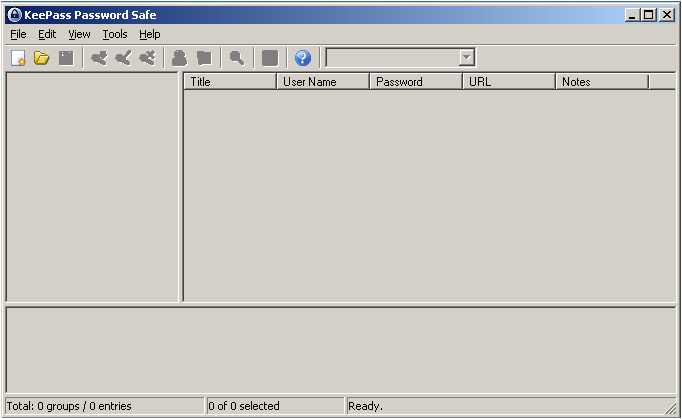Sort by the Notes column header
The width and height of the screenshot is (682, 419).
pos(602,82)
